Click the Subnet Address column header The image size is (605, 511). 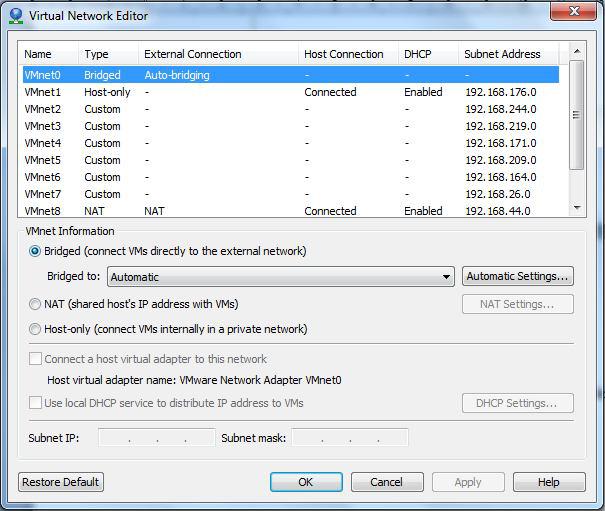point(509,54)
